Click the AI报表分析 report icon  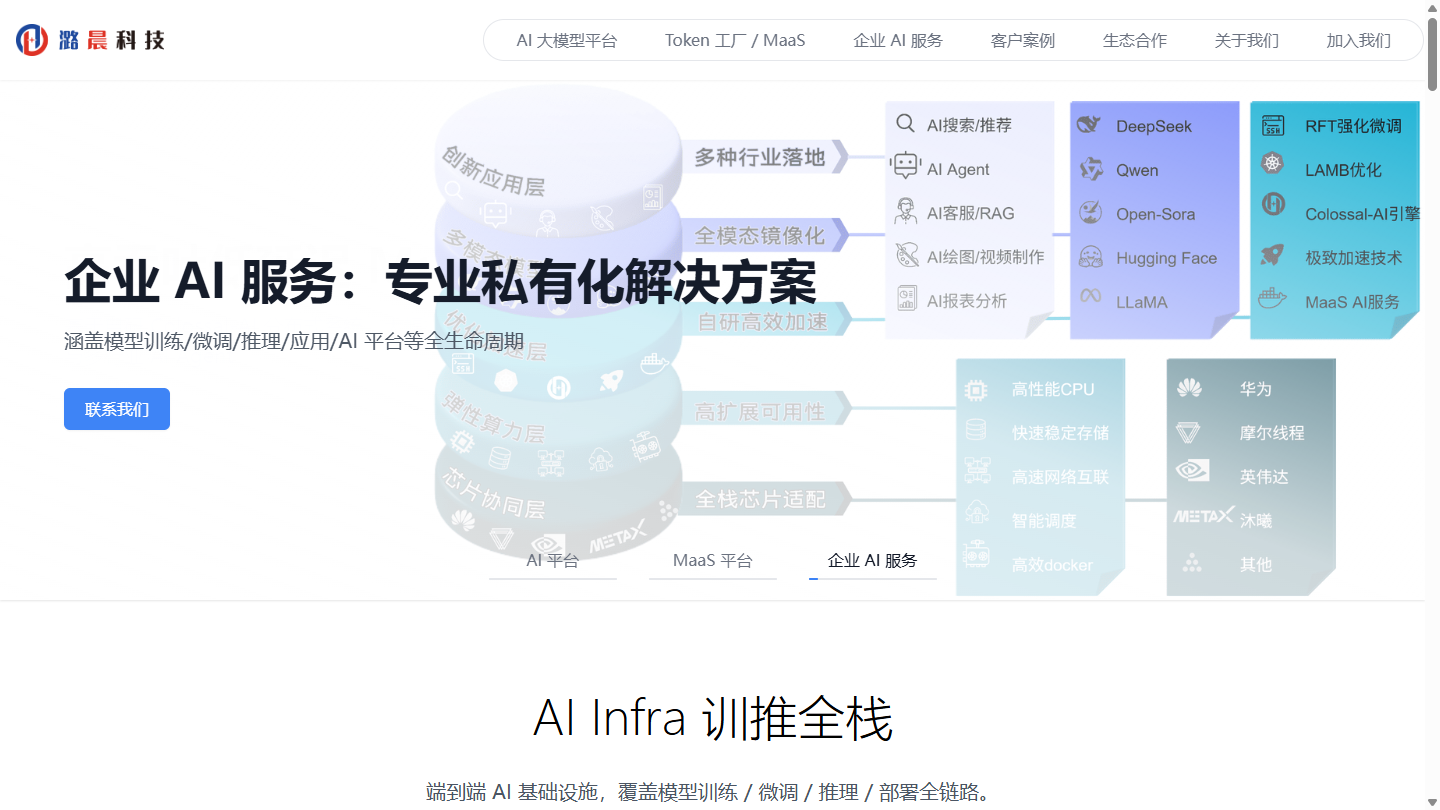click(x=906, y=299)
